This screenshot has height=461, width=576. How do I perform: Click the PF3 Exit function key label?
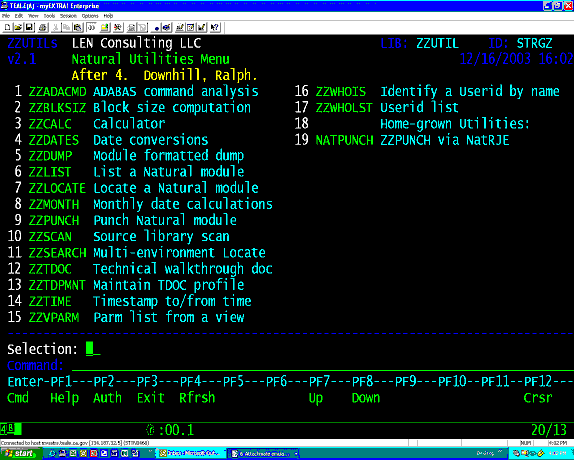[x=151, y=397]
